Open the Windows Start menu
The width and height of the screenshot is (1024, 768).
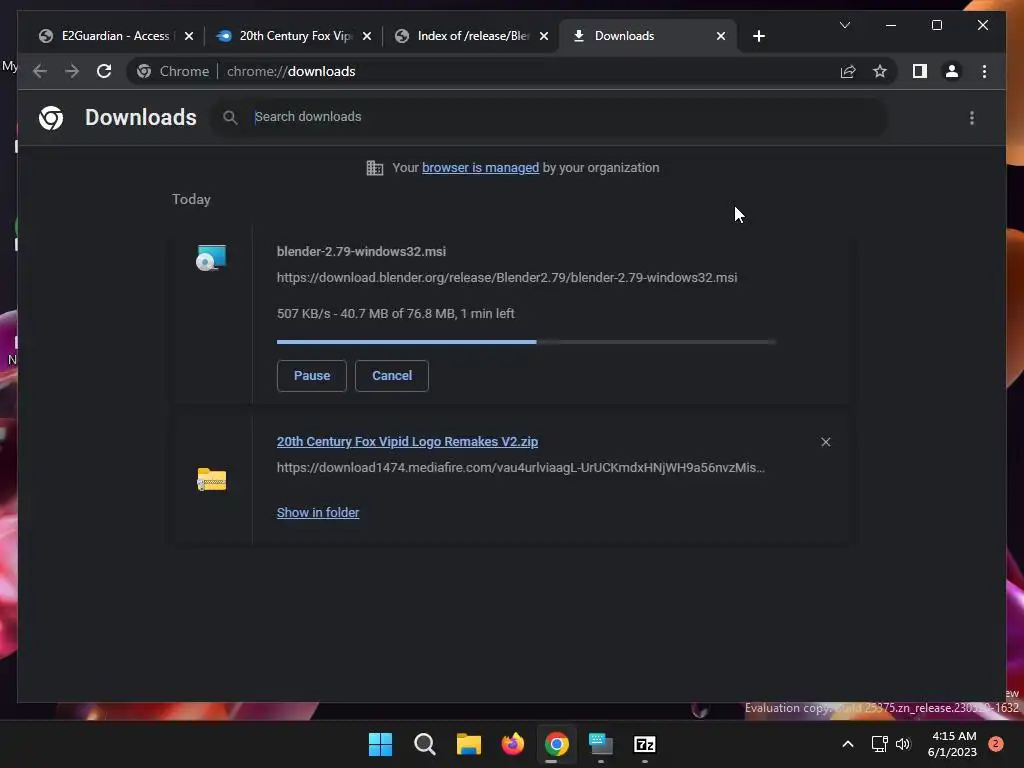tap(380, 744)
